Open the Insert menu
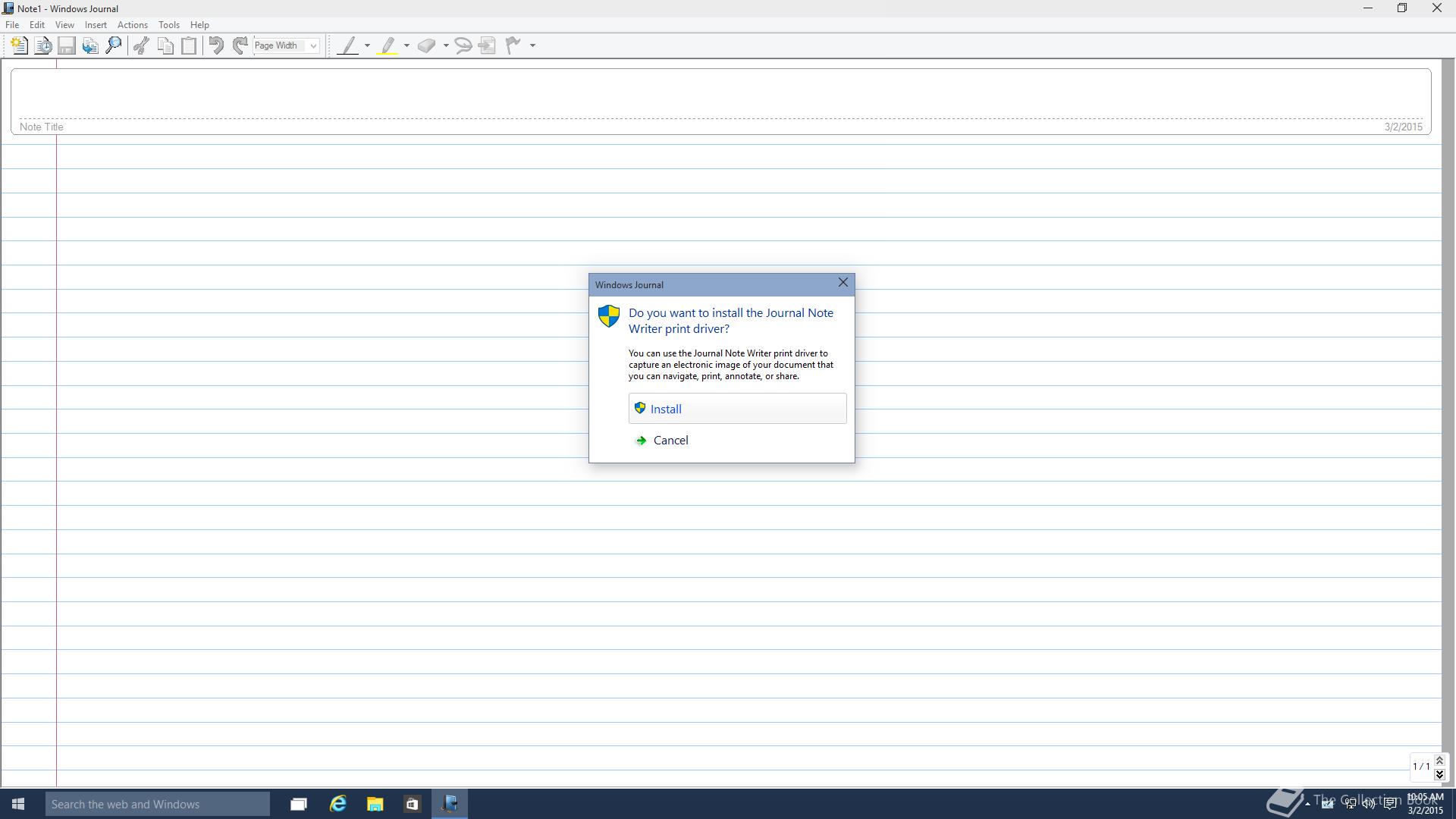 pos(96,25)
